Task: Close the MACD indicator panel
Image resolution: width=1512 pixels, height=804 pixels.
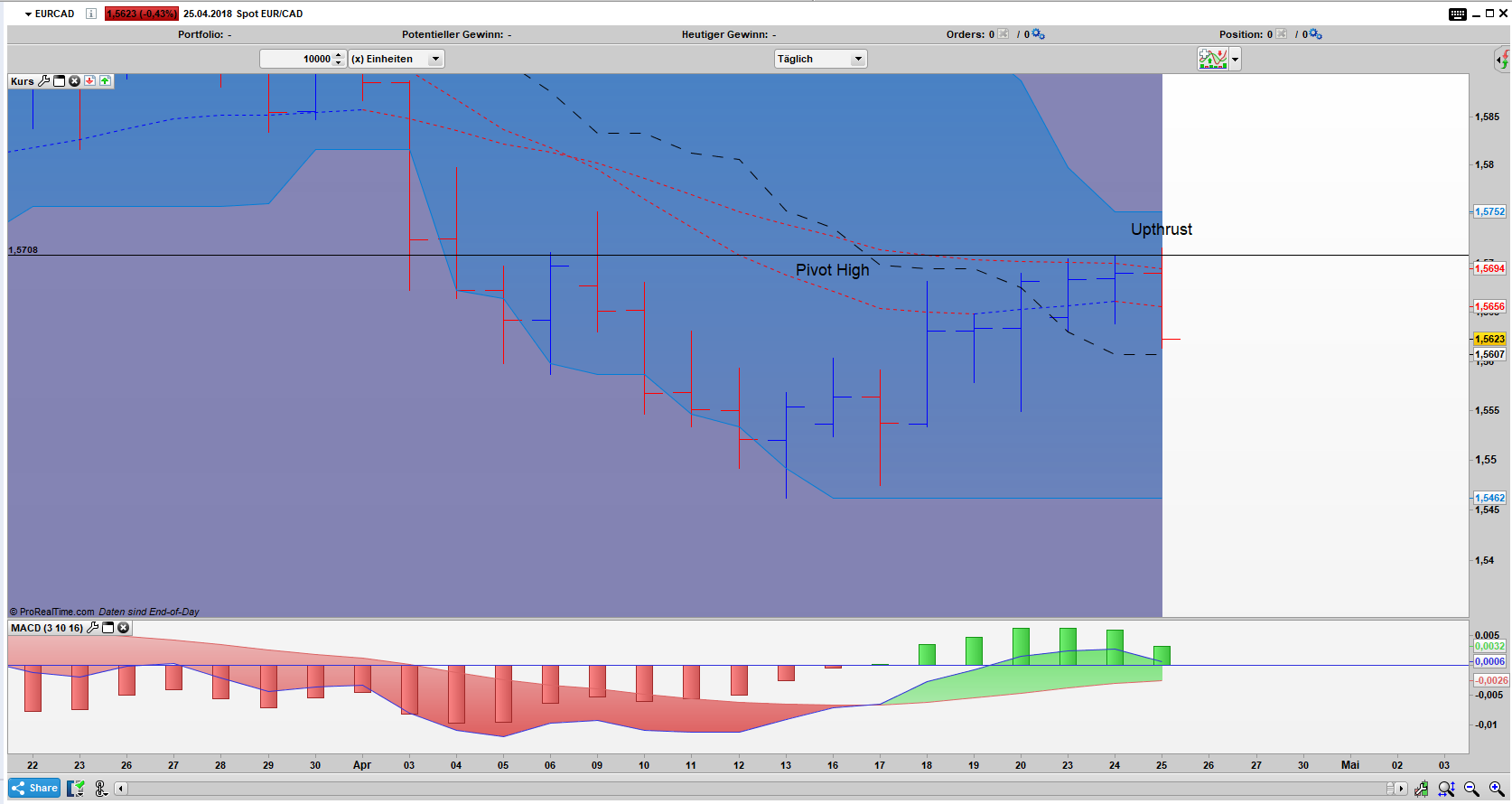Action: coord(124,627)
